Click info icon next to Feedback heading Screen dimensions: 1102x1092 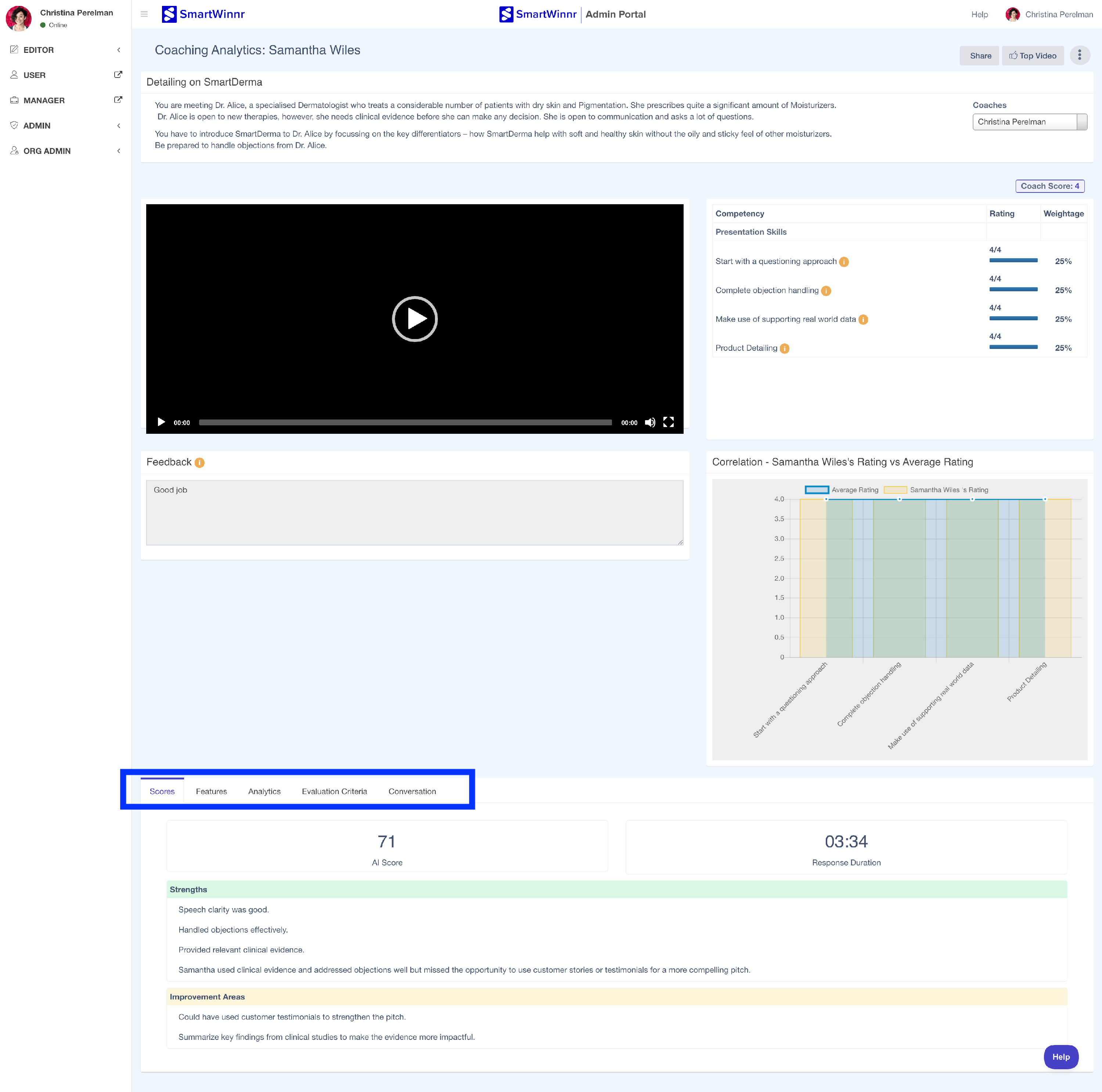coord(199,462)
